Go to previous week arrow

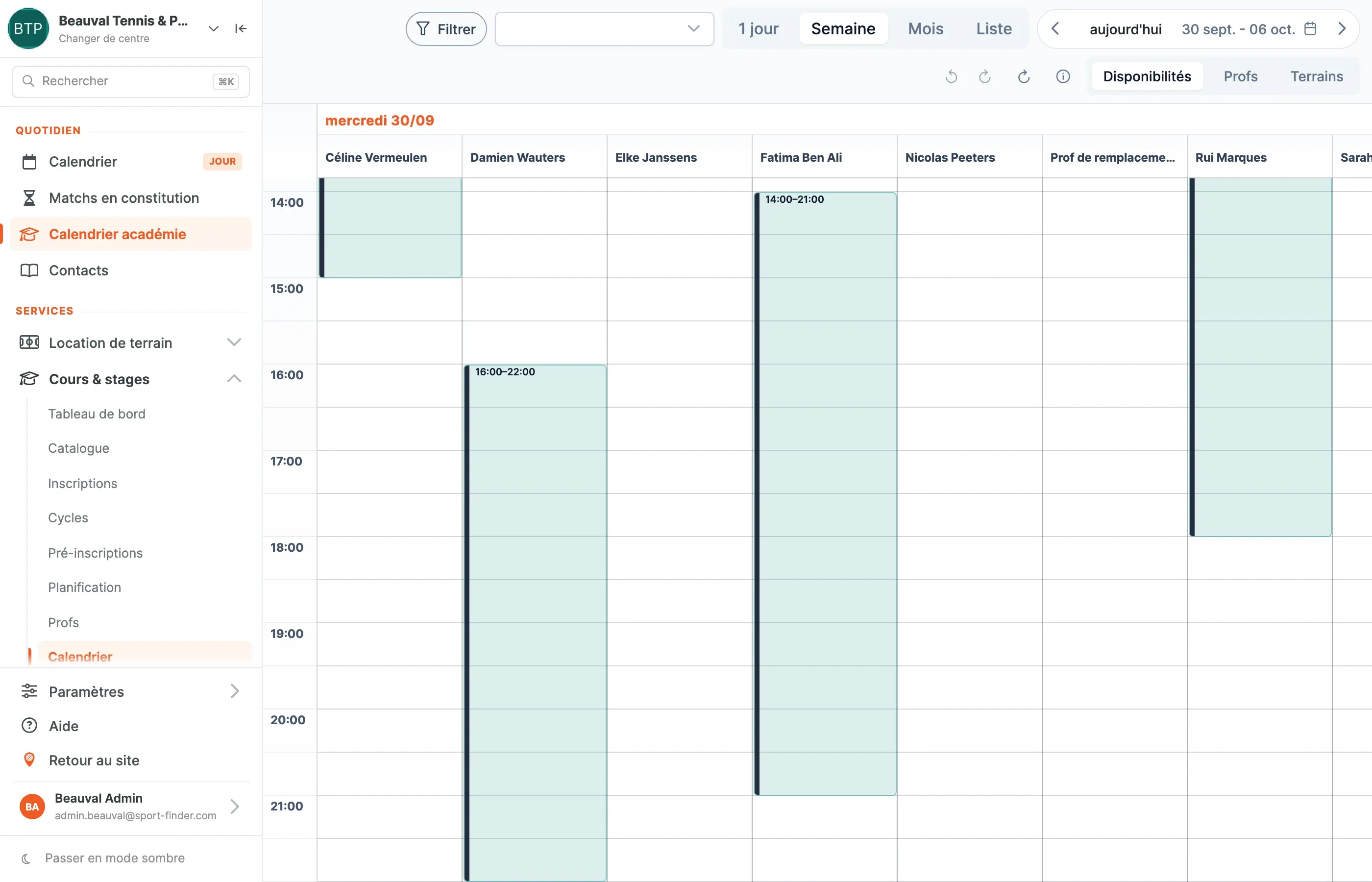[x=1055, y=28]
